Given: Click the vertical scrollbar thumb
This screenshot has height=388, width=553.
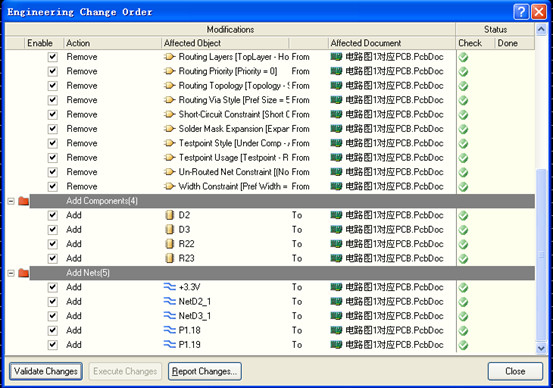Looking at the screenshot, I should pyautogui.click(x=541, y=255).
